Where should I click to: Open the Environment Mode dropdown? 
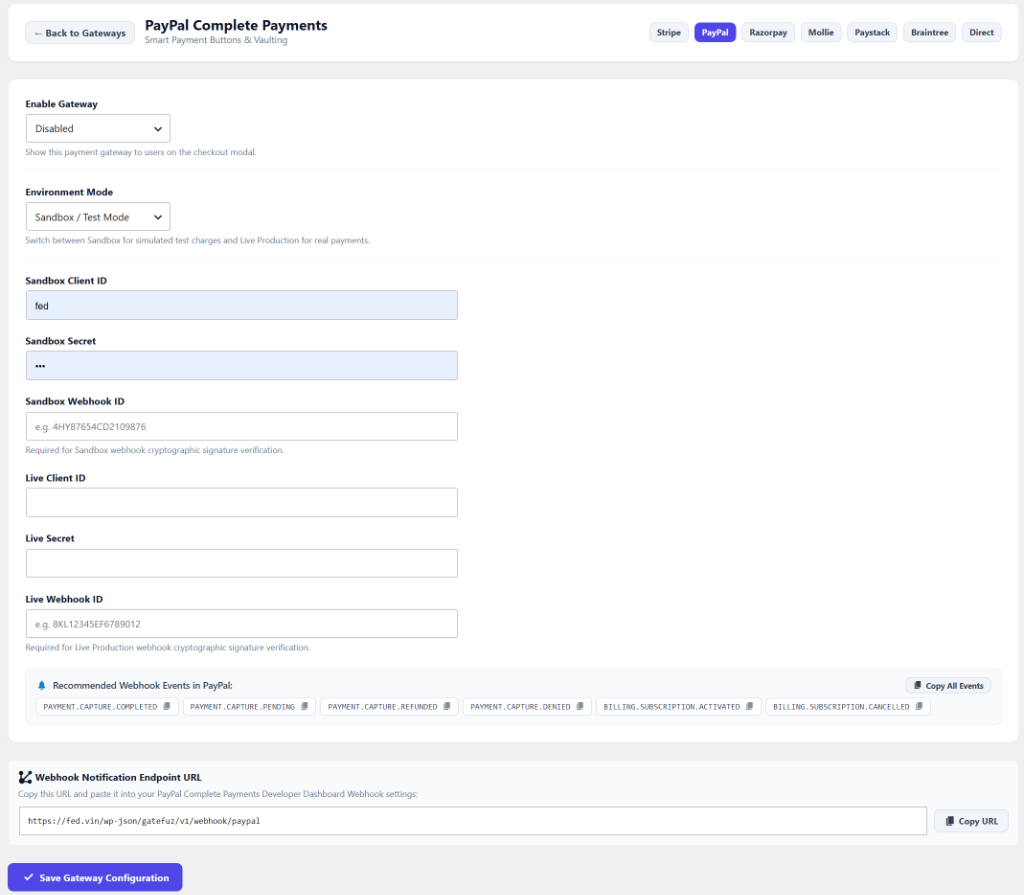tap(98, 217)
